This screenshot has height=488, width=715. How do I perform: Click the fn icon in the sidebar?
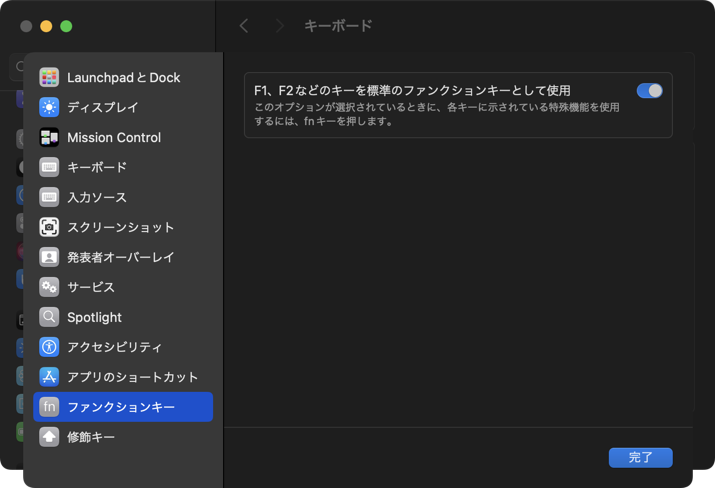(x=49, y=407)
